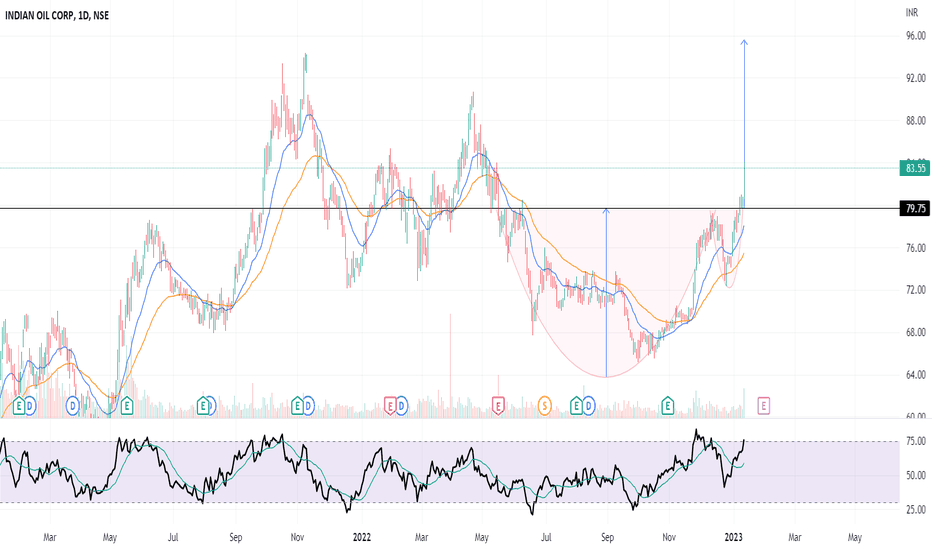Click the 64.00 price axis label
The height and width of the screenshot is (550, 932).
[915, 375]
